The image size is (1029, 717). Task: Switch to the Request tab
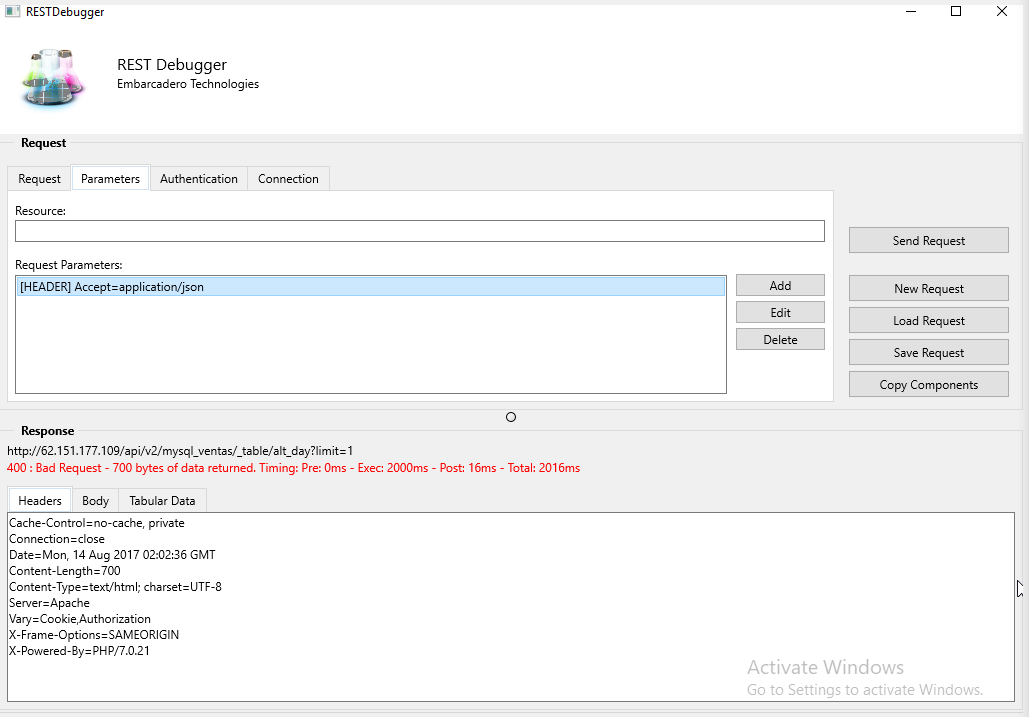point(39,179)
